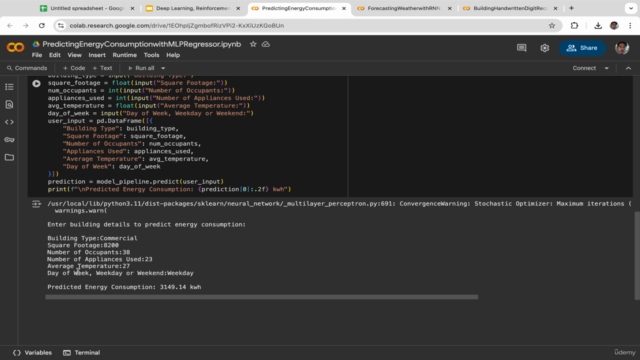Screen dimensions: 640x360
Task: Open the File menu
Action: point(37,55)
